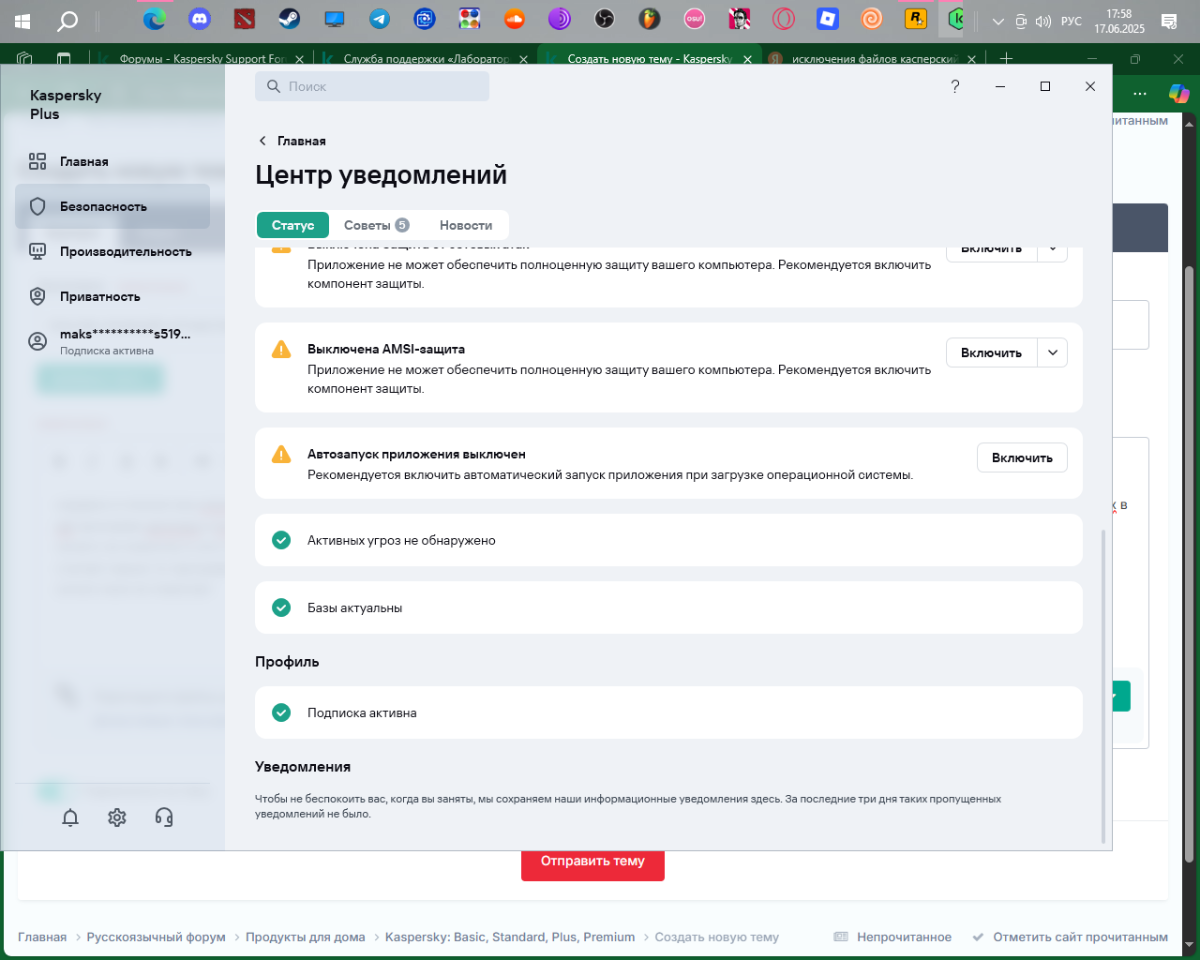
Task: Click the Kaspersky notification list scrollbar
Action: (1104, 685)
